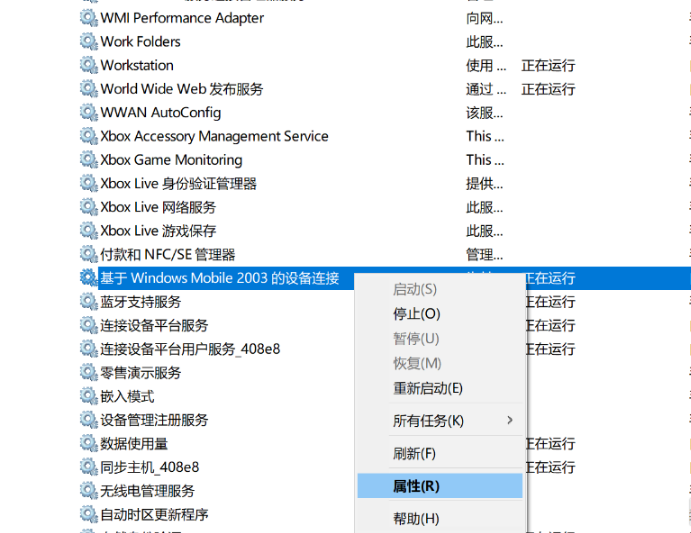The image size is (691, 533).
Task: Select the 付款和 NFC/SE 管理器 service
Action: coord(168,255)
